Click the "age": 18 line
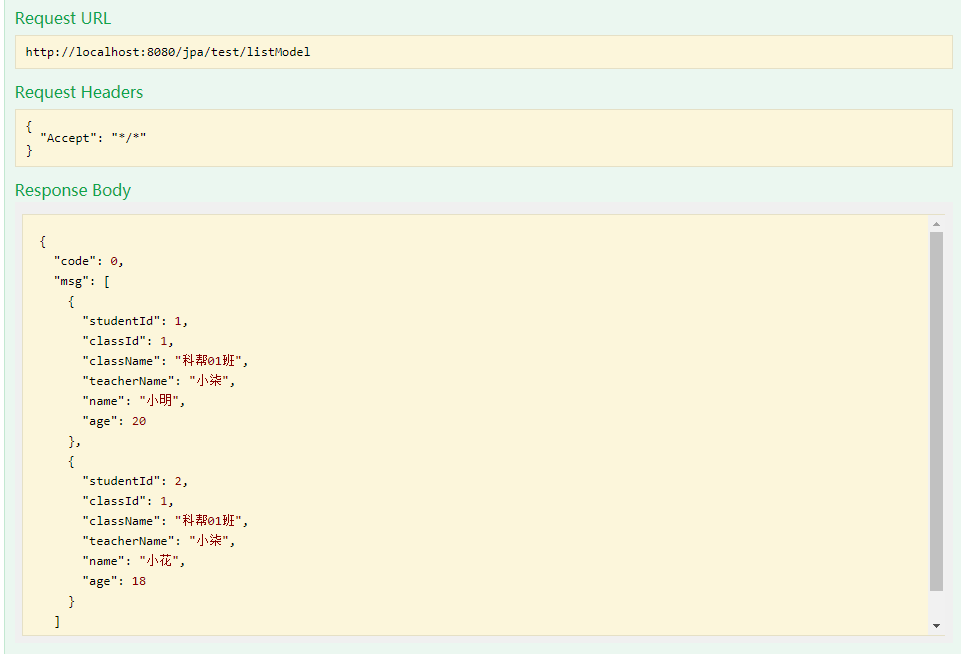This screenshot has height=654, width=961. [x=114, y=581]
